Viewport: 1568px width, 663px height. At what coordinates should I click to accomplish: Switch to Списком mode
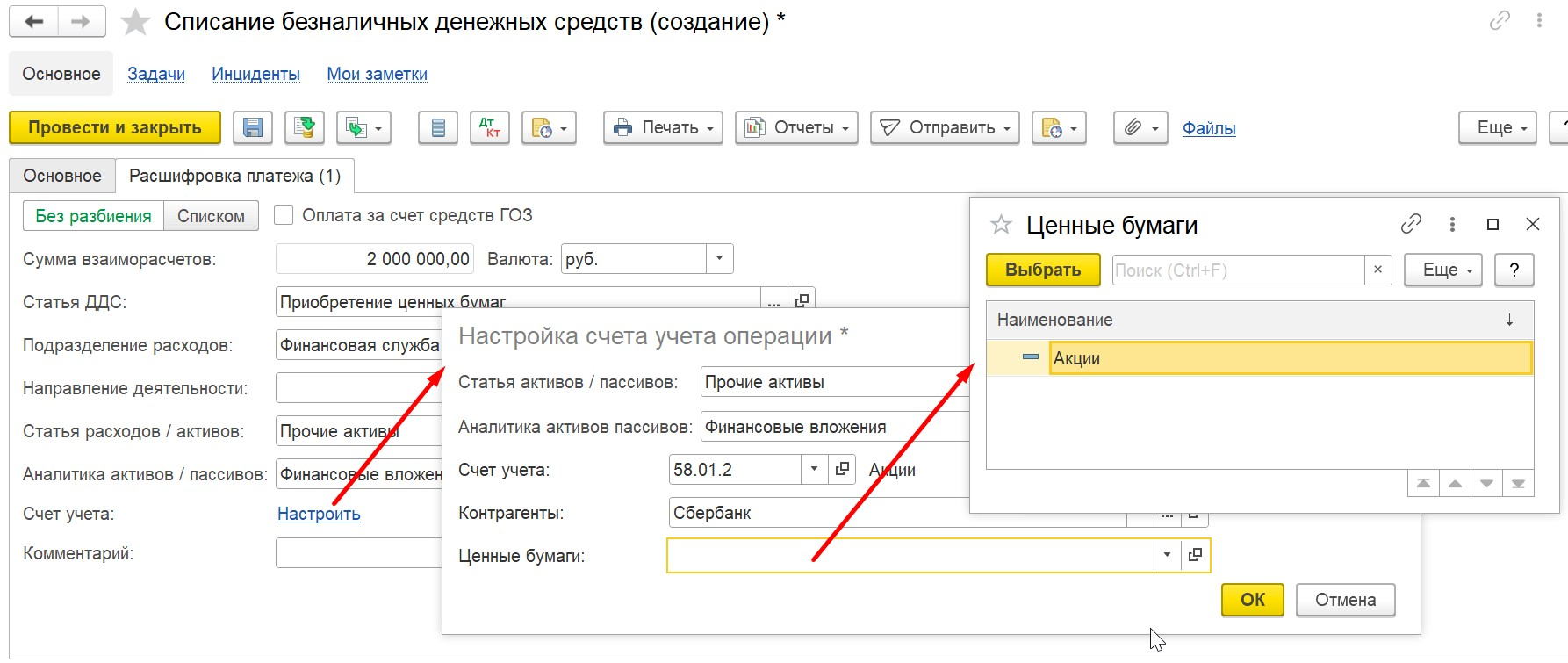[211, 216]
